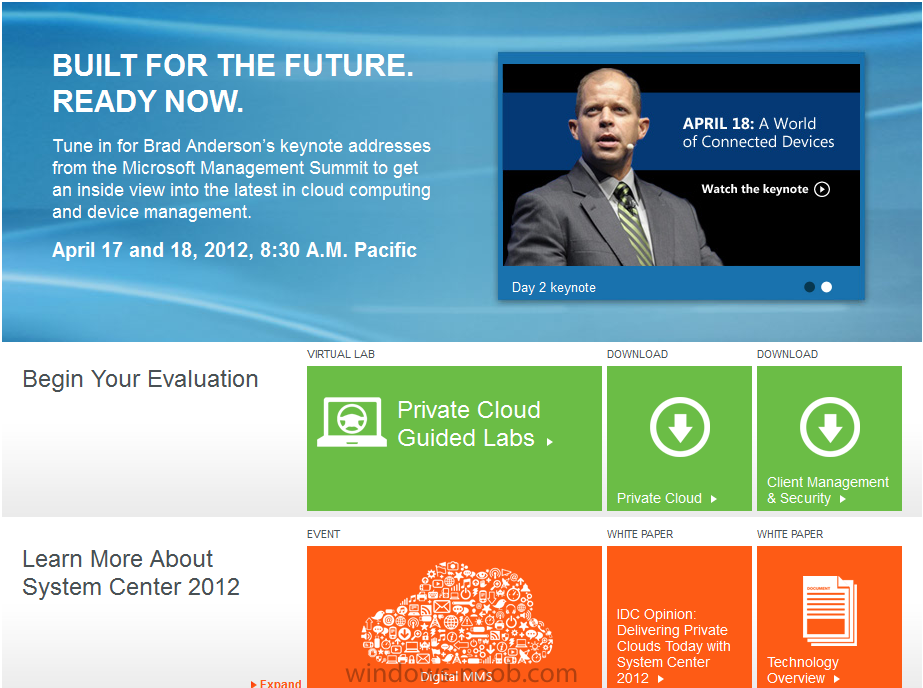This screenshot has height=688, width=923.
Task: Click the VIRTUAL LAB label
Action: [x=341, y=354]
